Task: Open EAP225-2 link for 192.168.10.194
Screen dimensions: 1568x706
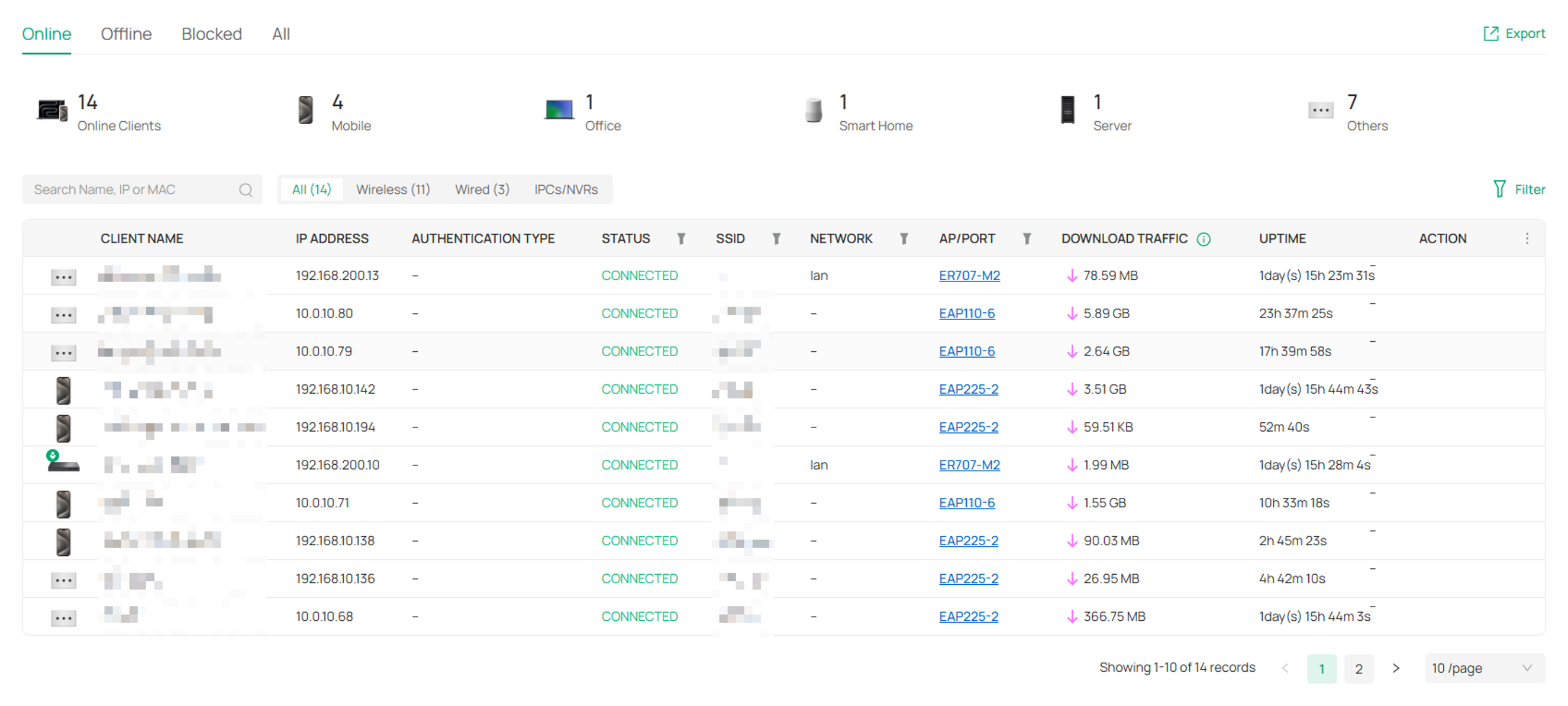Action: (x=969, y=427)
